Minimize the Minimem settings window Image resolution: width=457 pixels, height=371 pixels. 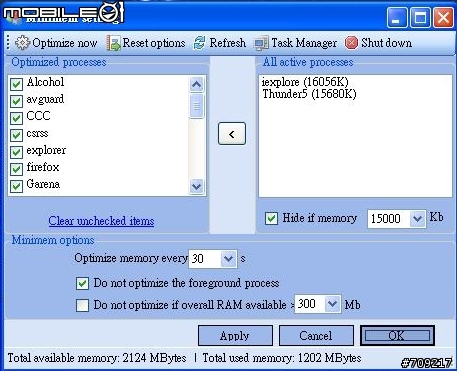coord(397,18)
